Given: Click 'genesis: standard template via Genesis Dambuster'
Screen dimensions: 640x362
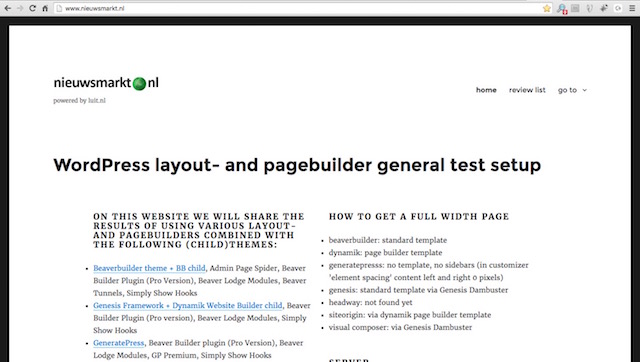Looking at the screenshot, I should pyautogui.click(x=418, y=290).
